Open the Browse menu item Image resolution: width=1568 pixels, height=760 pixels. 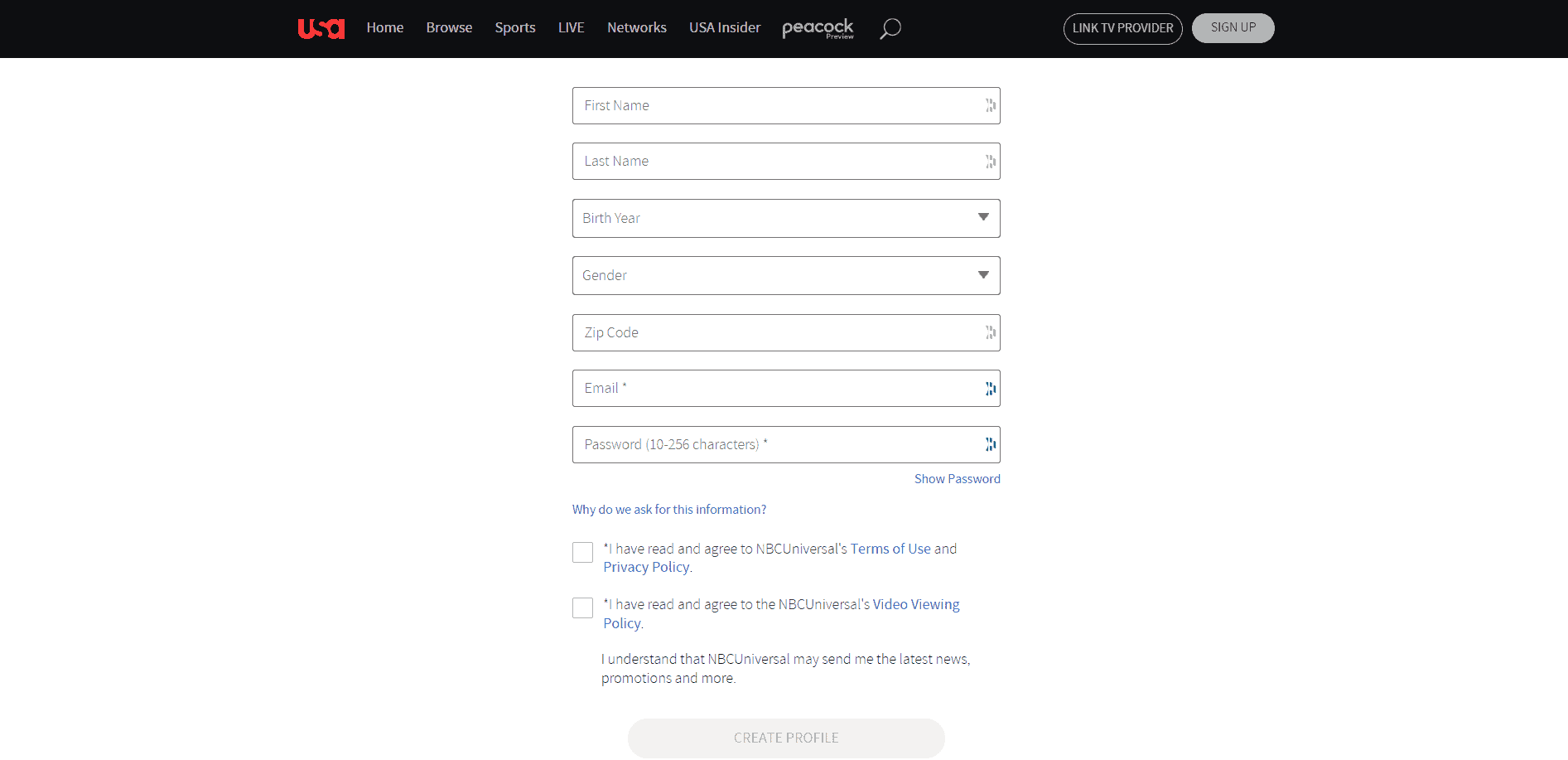[449, 27]
